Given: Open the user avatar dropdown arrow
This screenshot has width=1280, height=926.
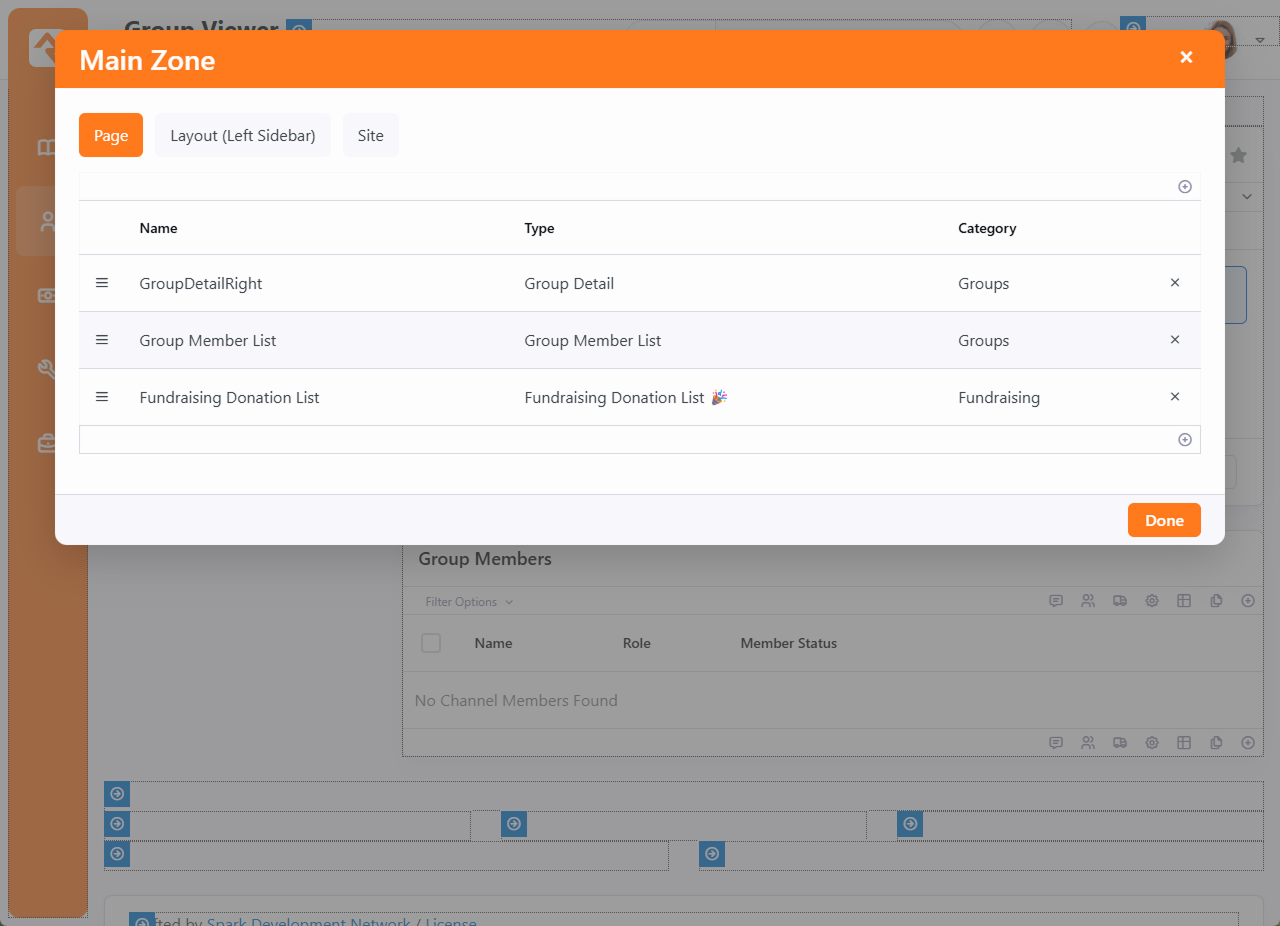Looking at the screenshot, I should coord(1260,40).
